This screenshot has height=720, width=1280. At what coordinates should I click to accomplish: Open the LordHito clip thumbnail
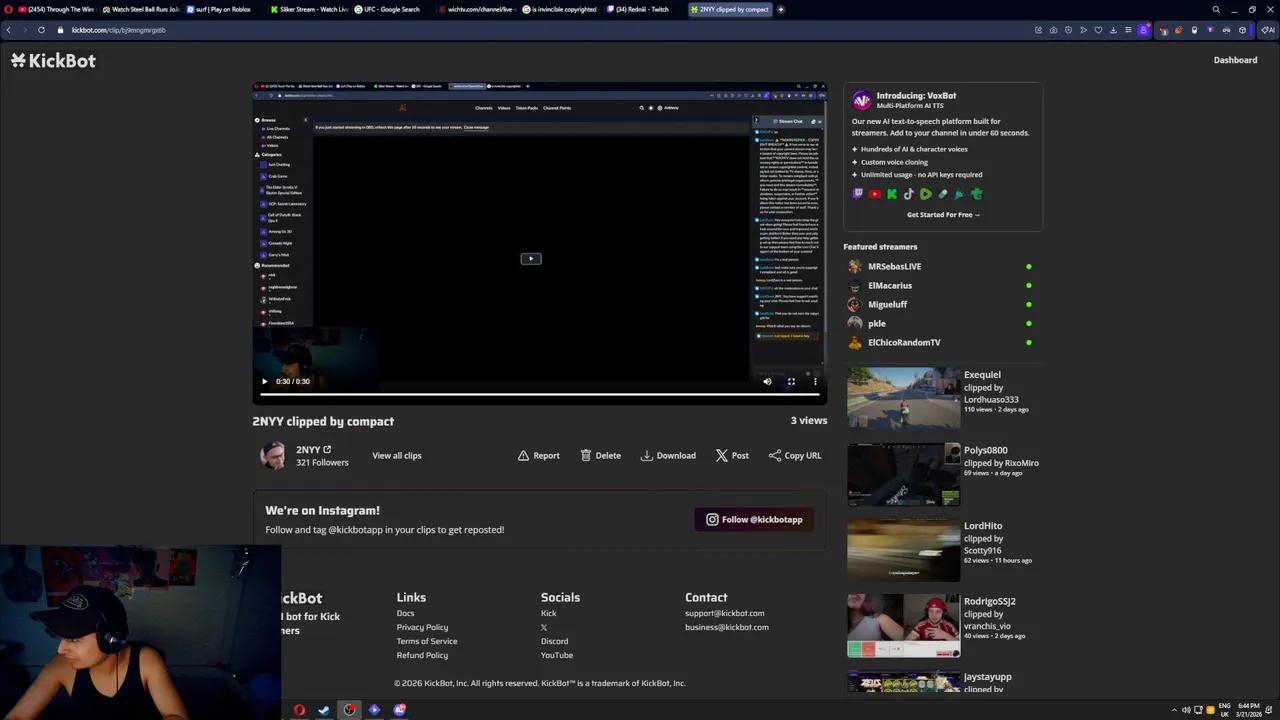click(x=903, y=549)
